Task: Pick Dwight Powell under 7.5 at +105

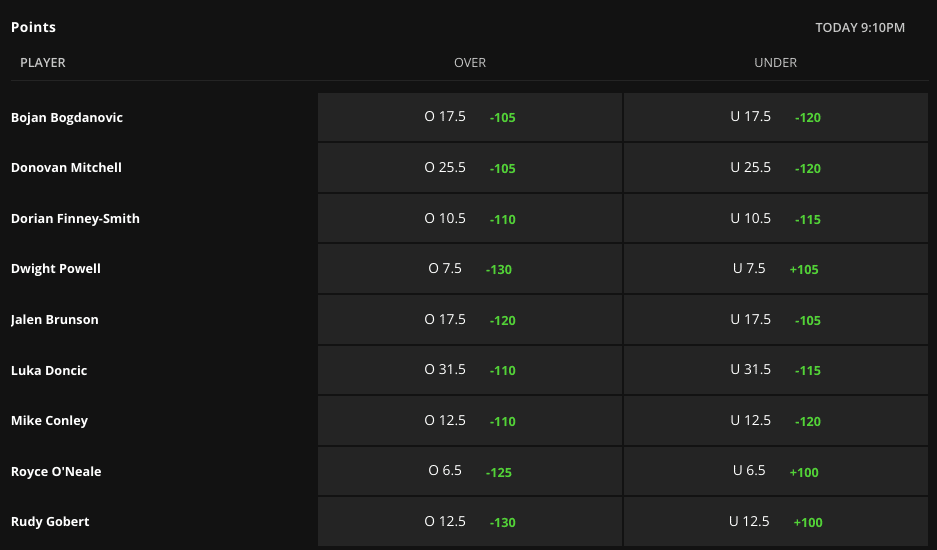Action: point(776,269)
